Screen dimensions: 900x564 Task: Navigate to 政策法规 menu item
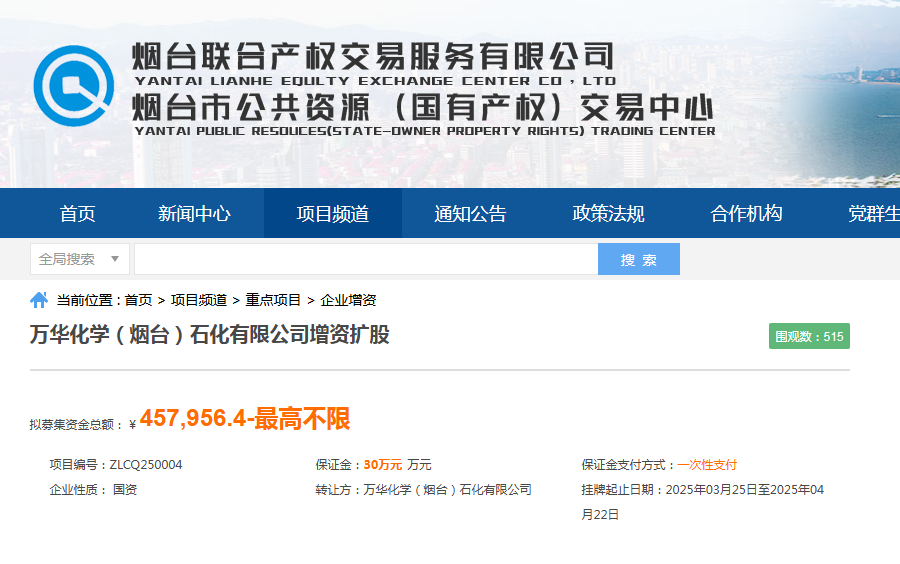[608, 213]
